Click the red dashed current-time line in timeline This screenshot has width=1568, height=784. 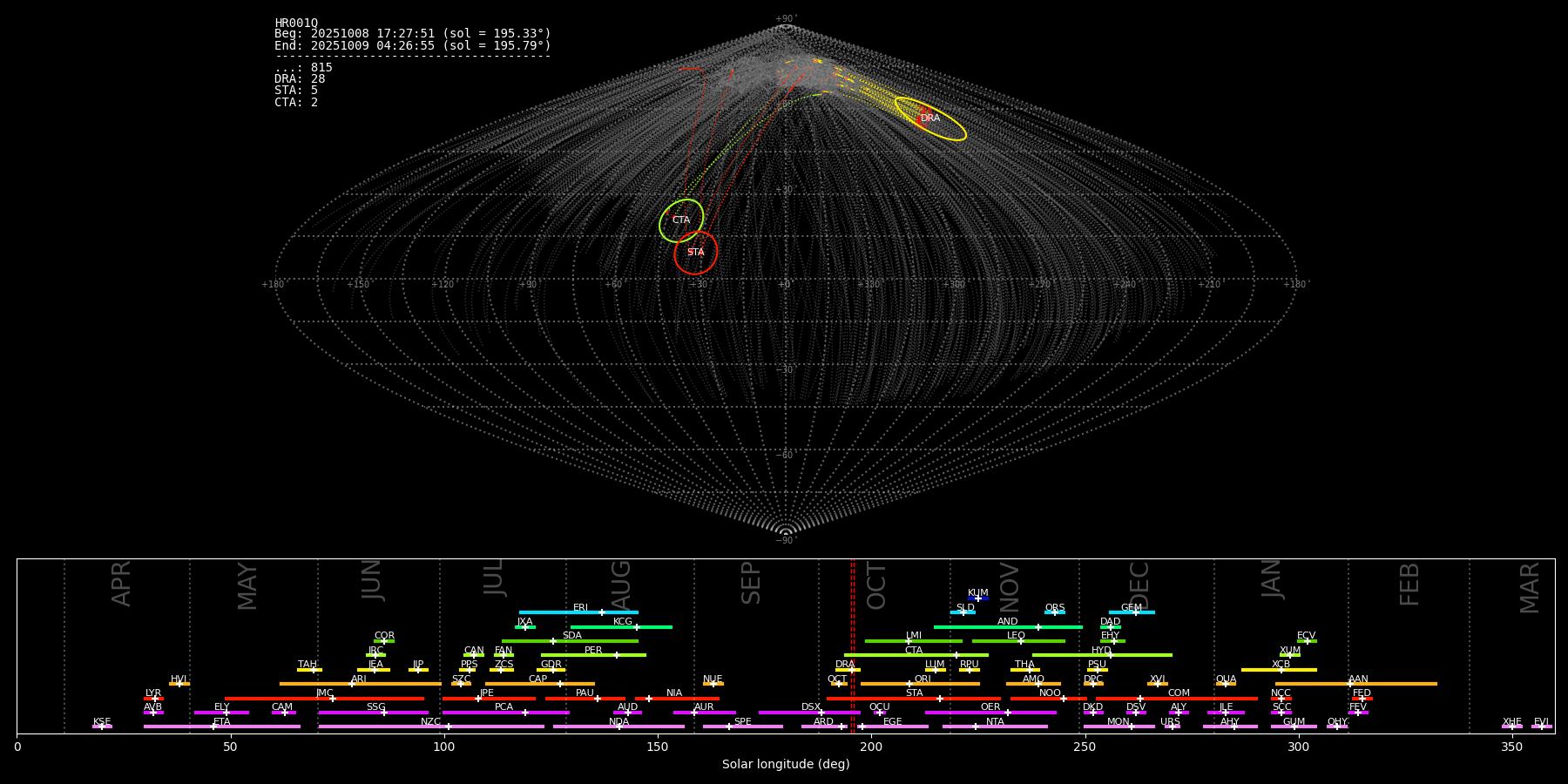853,645
